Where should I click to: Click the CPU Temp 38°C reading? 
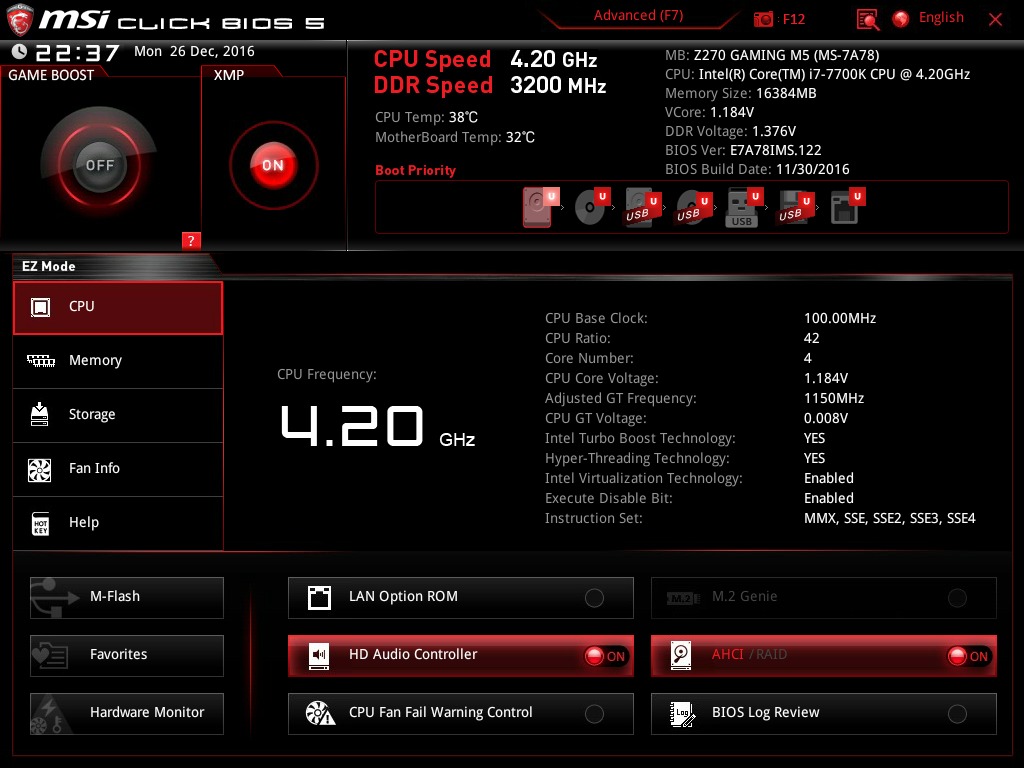pos(426,118)
